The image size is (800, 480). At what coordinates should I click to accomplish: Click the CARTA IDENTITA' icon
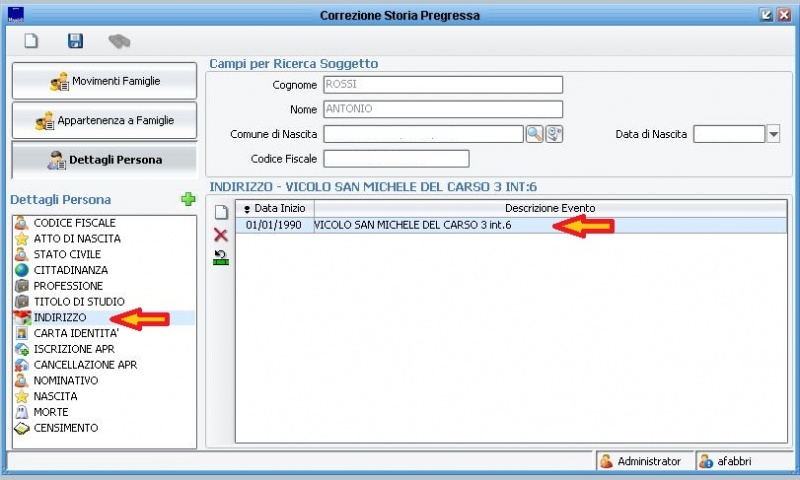(21, 333)
